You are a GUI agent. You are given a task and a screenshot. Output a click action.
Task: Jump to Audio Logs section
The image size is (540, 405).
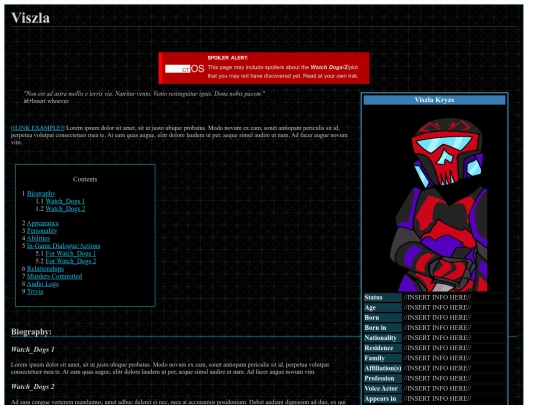point(43,284)
